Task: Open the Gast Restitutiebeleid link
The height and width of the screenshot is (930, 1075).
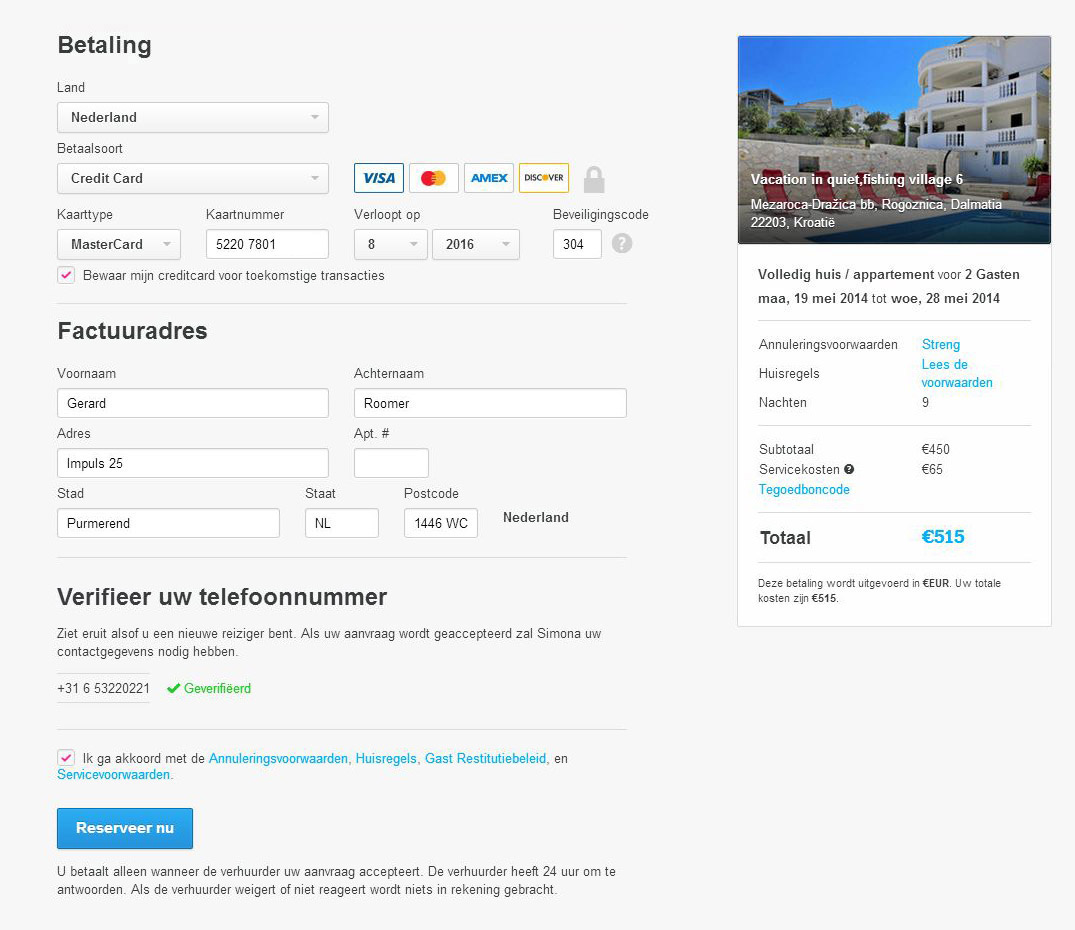Action: tap(485, 759)
